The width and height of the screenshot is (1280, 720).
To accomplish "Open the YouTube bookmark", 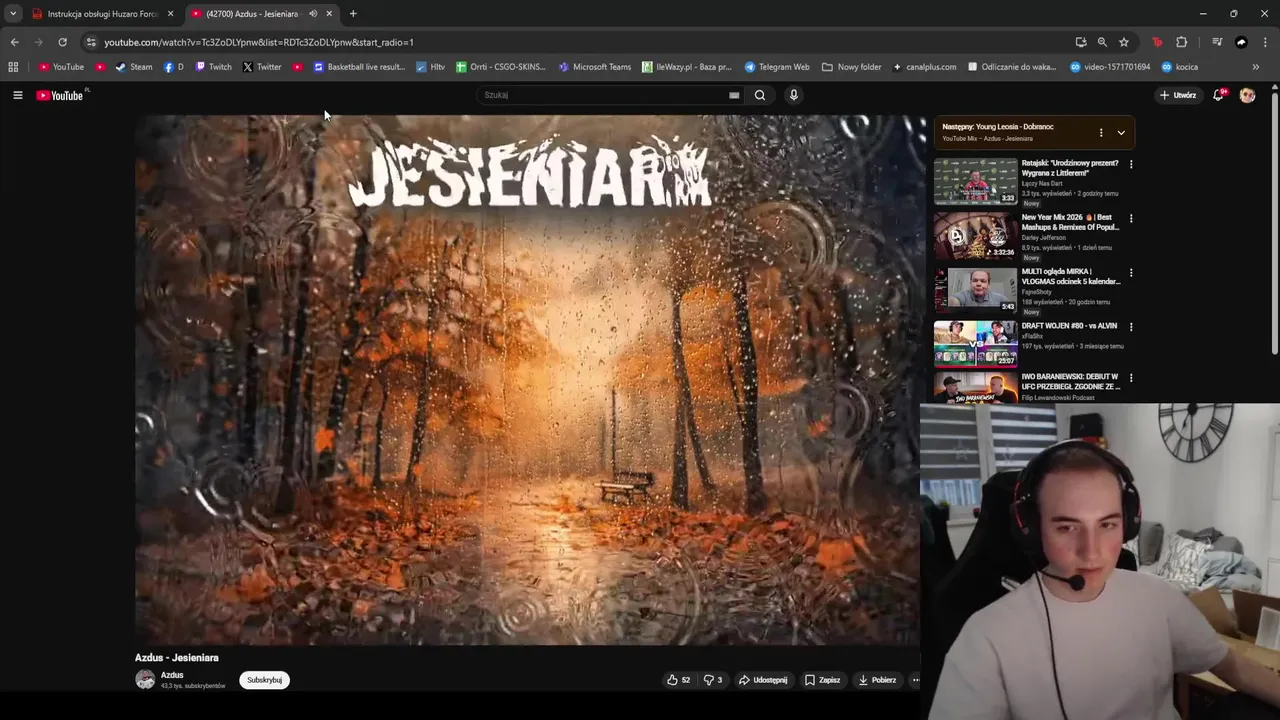I will pyautogui.click(x=61, y=67).
